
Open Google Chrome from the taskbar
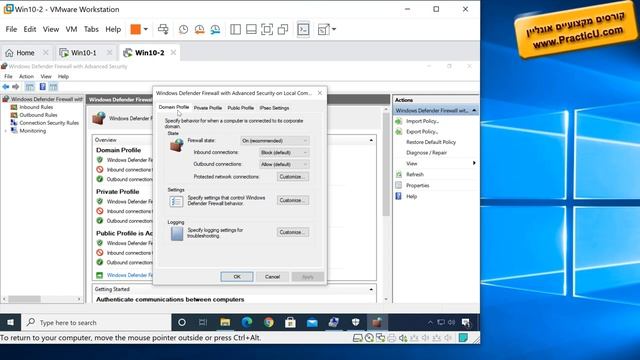269,322
